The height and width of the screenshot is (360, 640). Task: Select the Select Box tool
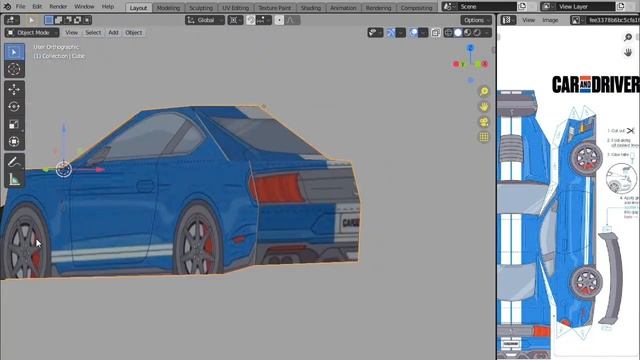[14, 52]
